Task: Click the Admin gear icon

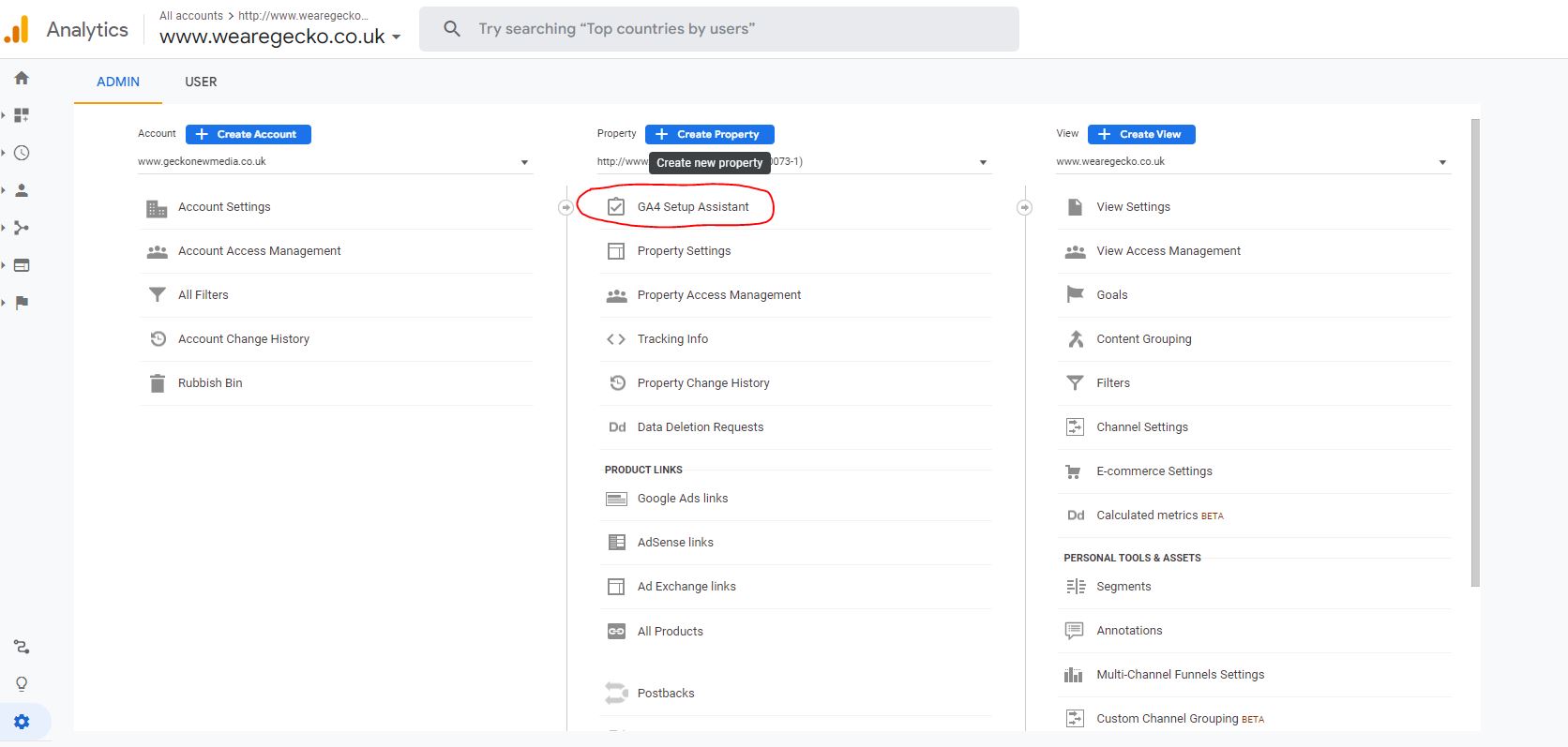Action: click(22, 722)
